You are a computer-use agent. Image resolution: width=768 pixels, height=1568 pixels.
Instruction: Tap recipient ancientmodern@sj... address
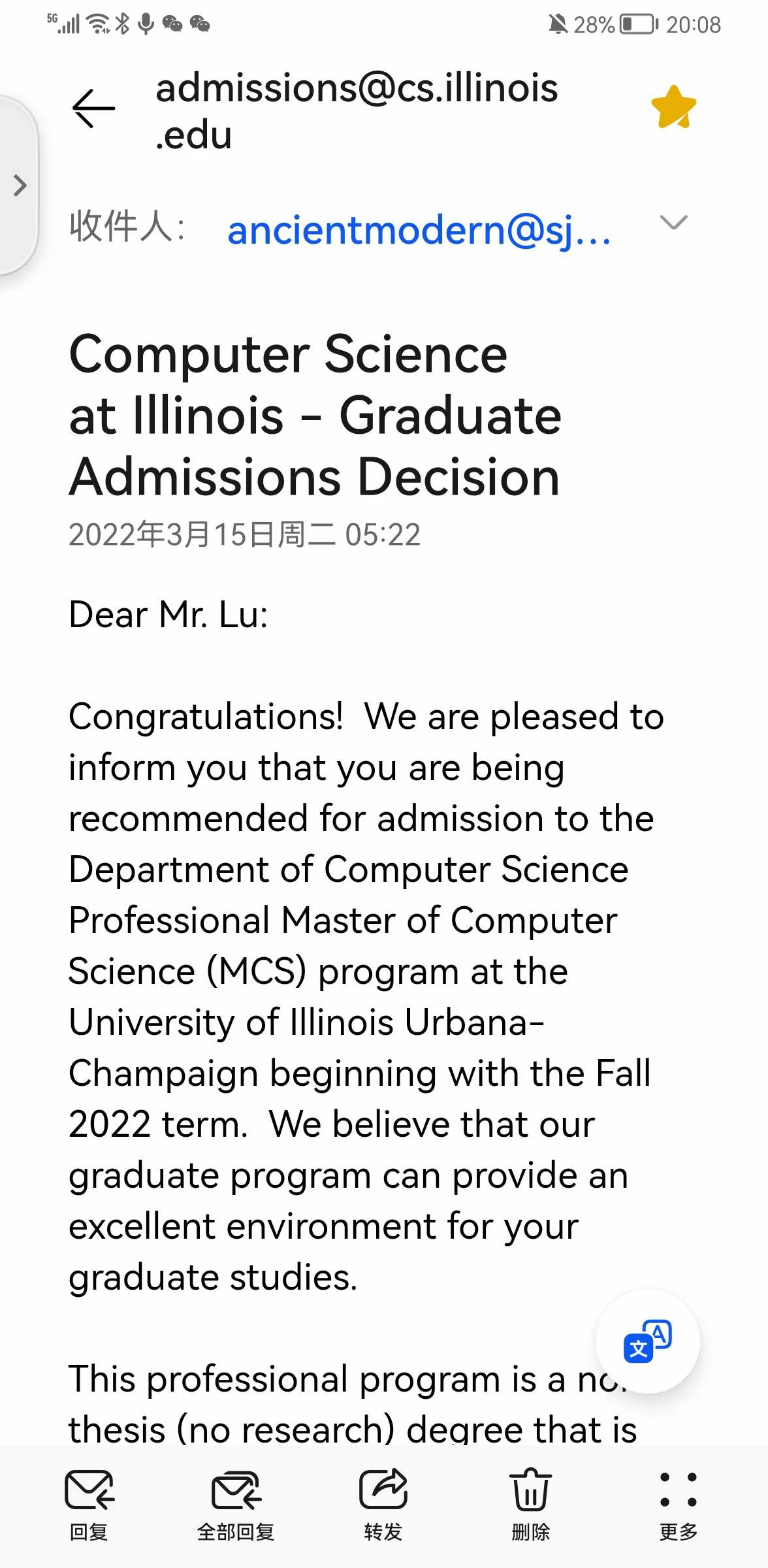click(419, 230)
